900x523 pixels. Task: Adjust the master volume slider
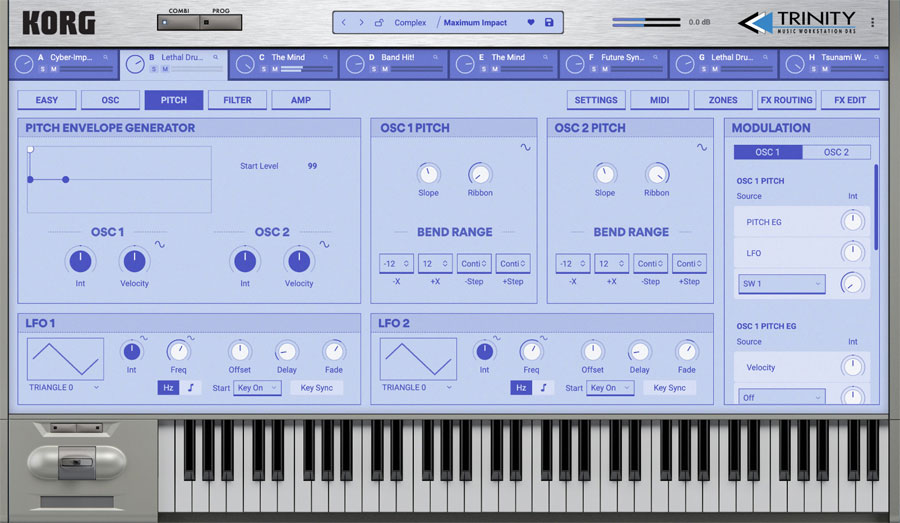(646, 22)
